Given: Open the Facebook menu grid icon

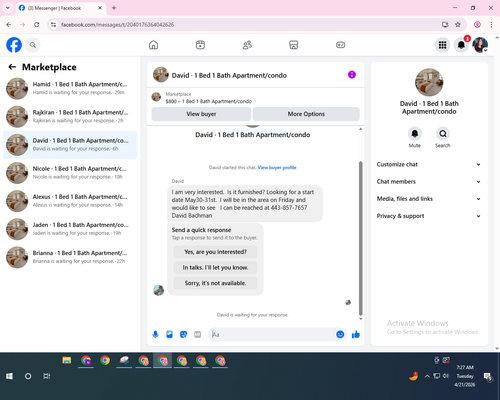Looking at the screenshot, I should [442, 45].
